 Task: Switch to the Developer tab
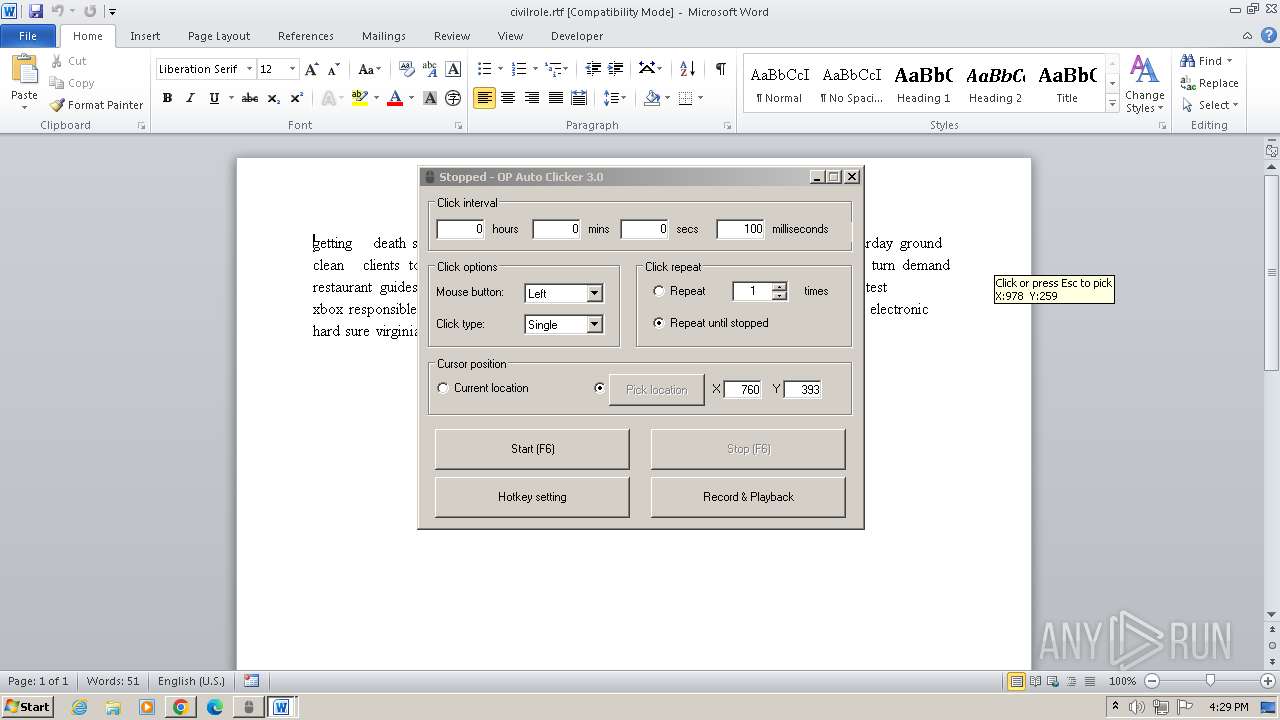tap(577, 36)
